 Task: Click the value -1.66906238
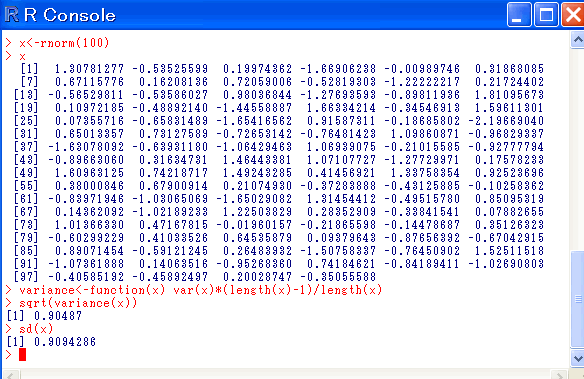click(338, 69)
